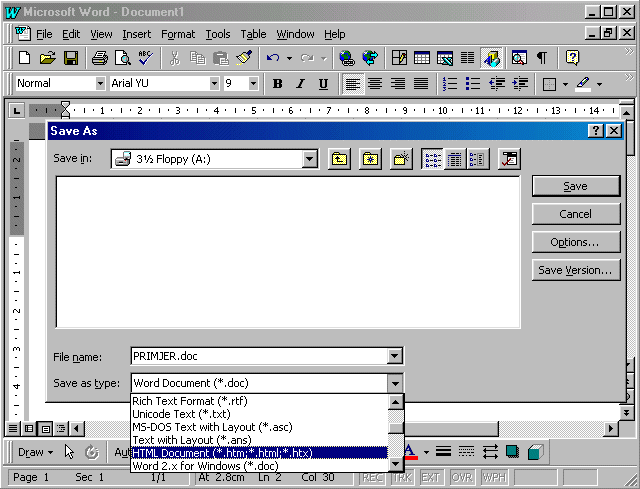This screenshot has height=489, width=640.
Task: Switch Save As file view to Properties
Action: point(477,159)
